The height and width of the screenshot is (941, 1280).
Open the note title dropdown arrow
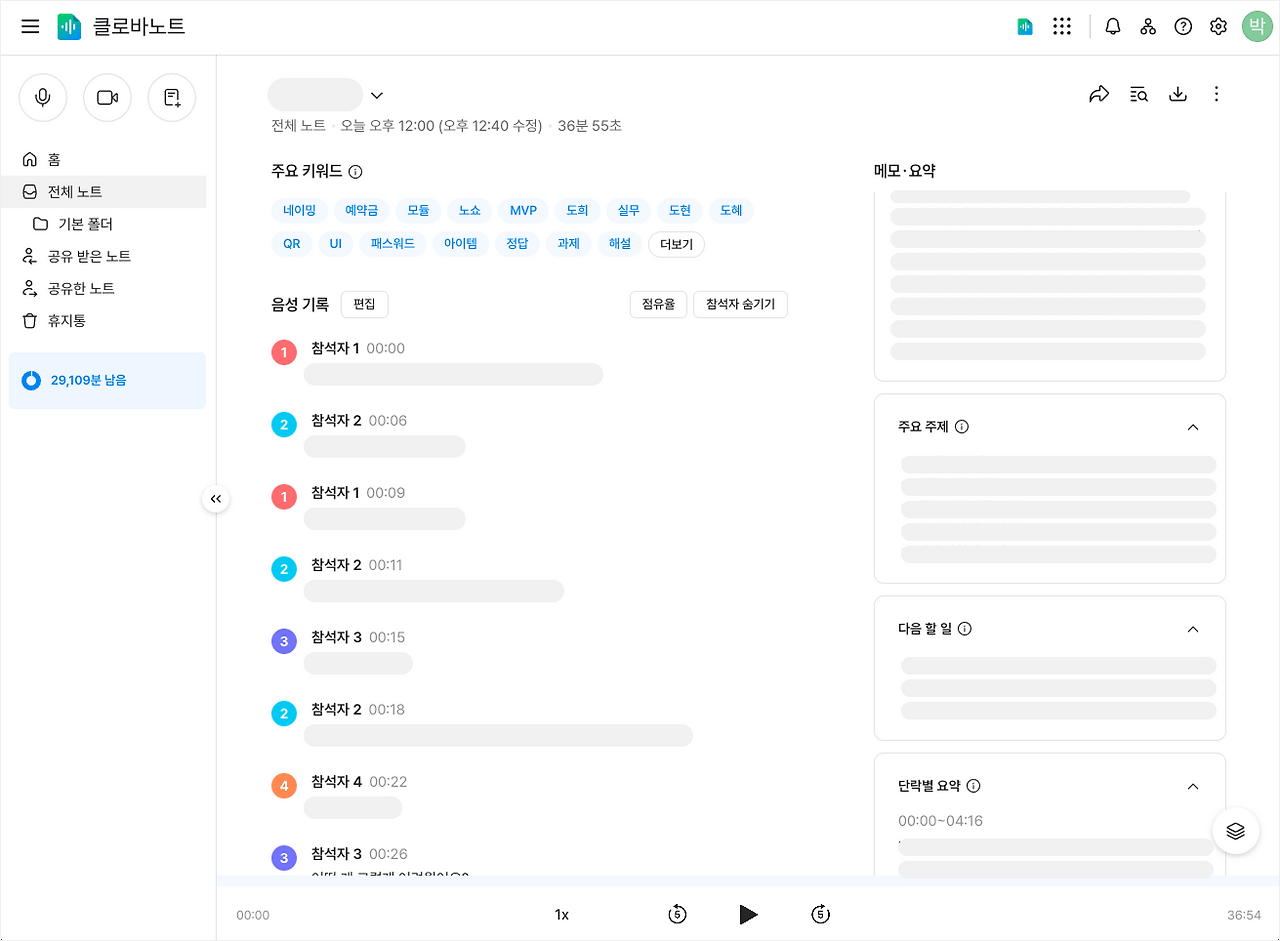tap(377, 95)
